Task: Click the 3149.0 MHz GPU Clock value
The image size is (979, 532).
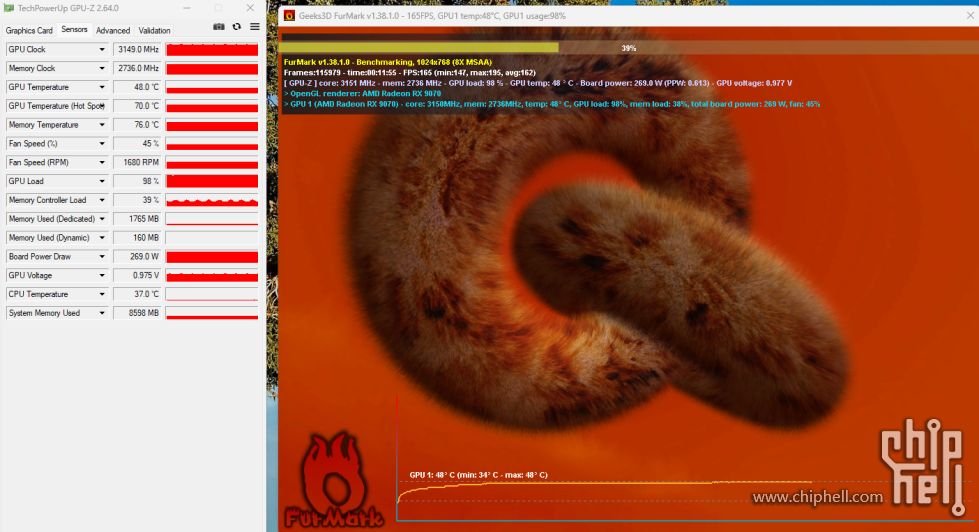Action: 137,49
